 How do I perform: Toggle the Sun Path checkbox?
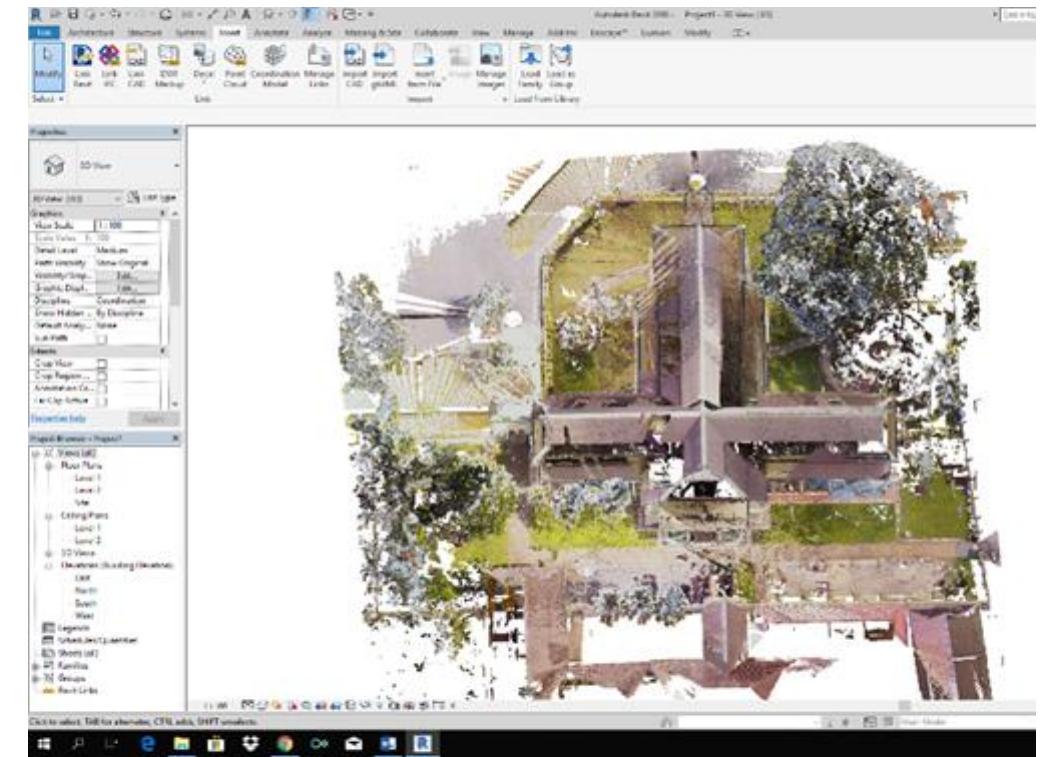click(100, 337)
